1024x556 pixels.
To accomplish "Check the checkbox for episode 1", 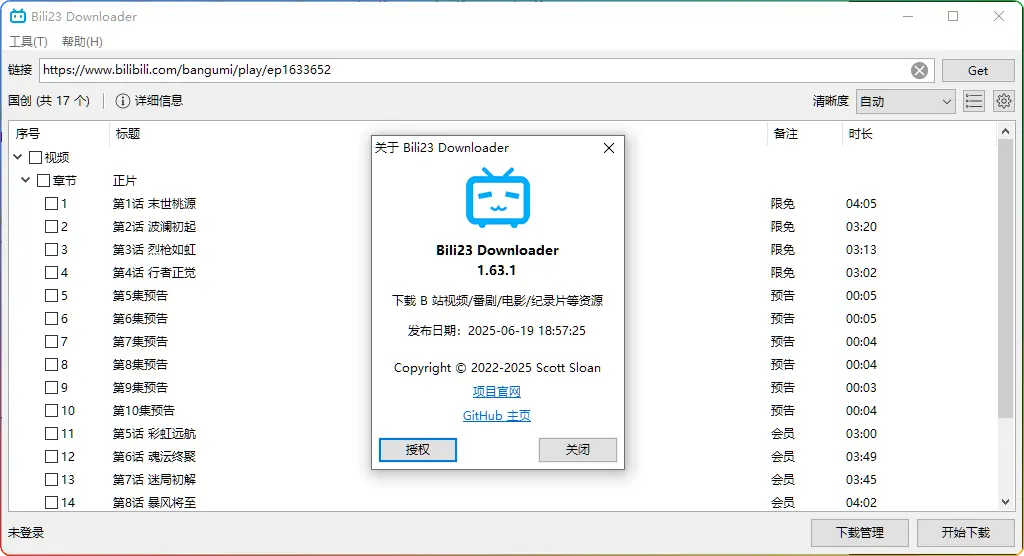I will coord(52,203).
